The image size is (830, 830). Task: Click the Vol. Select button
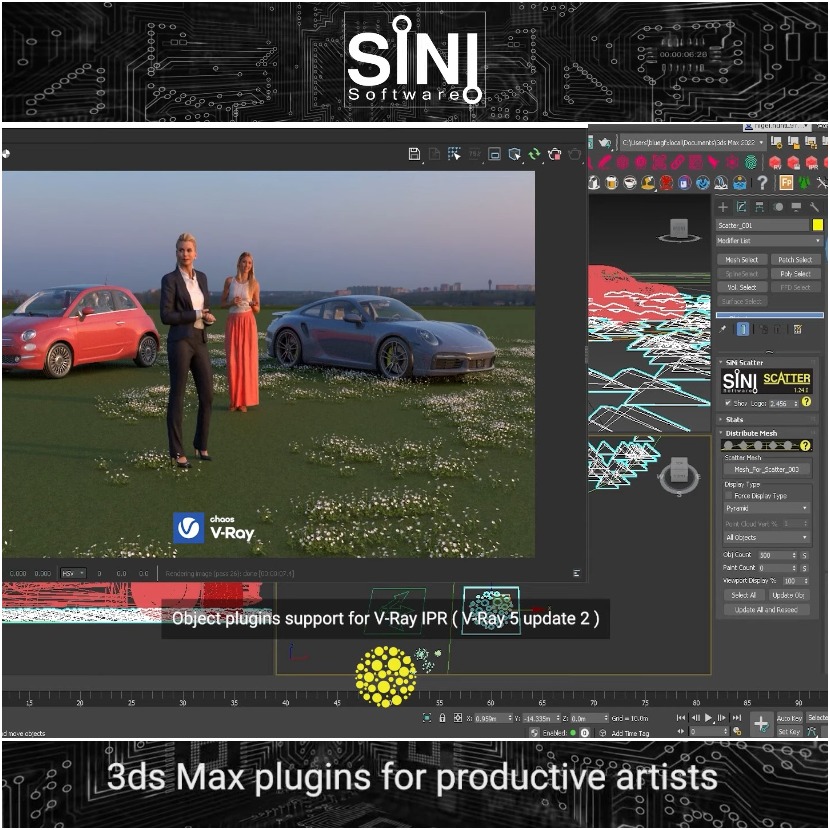coord(742,287)
